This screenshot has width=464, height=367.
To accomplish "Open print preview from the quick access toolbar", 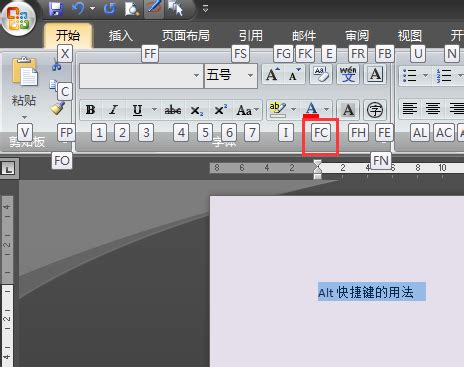I will pyautogui.click(x=132, y=9).
